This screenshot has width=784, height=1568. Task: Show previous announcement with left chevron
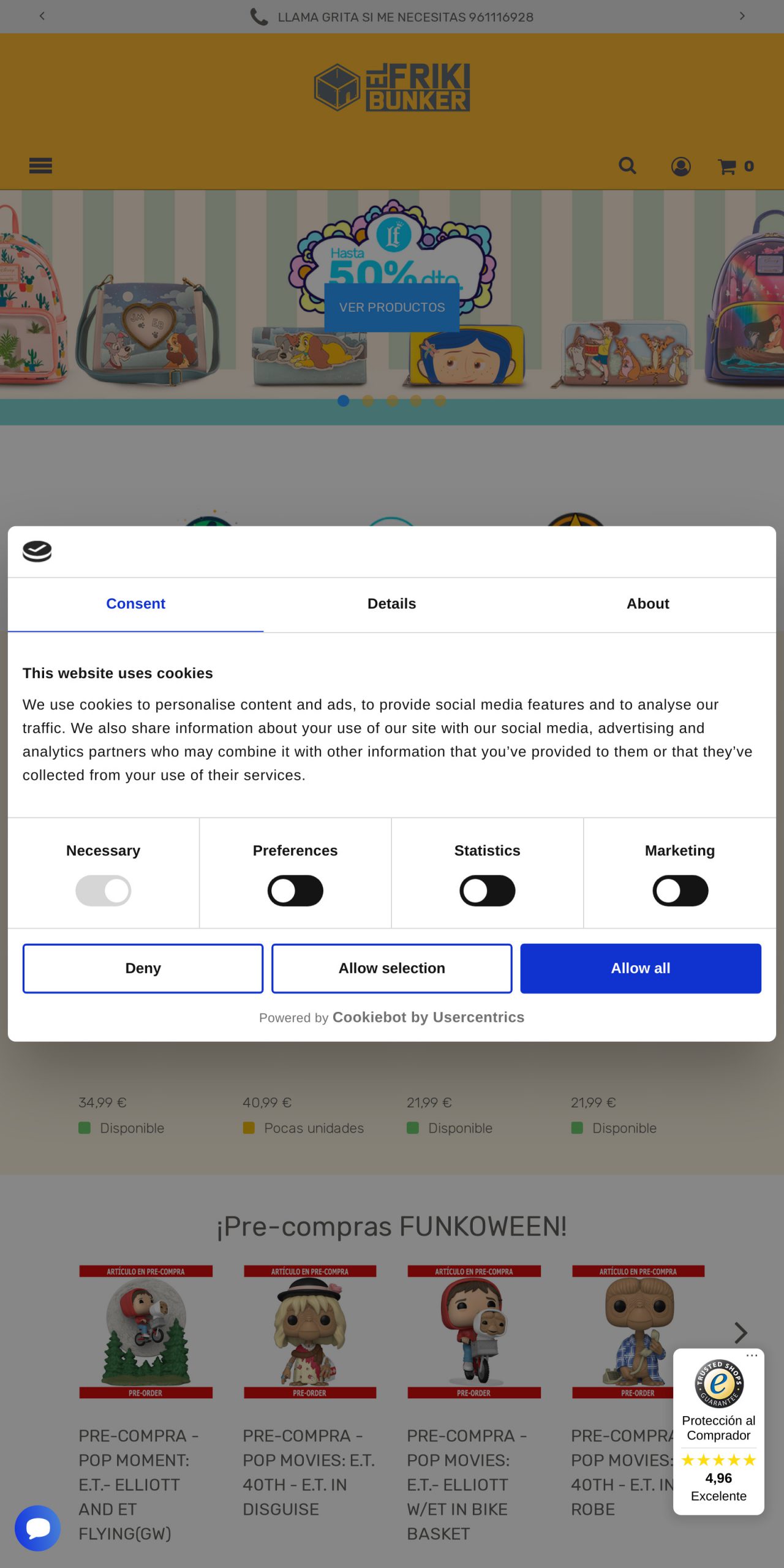[x=42, y=16]
